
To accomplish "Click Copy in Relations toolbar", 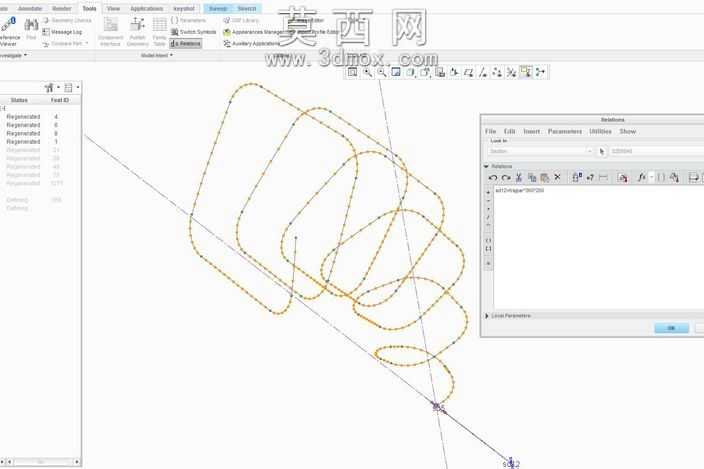I will (x=532, y=178).
